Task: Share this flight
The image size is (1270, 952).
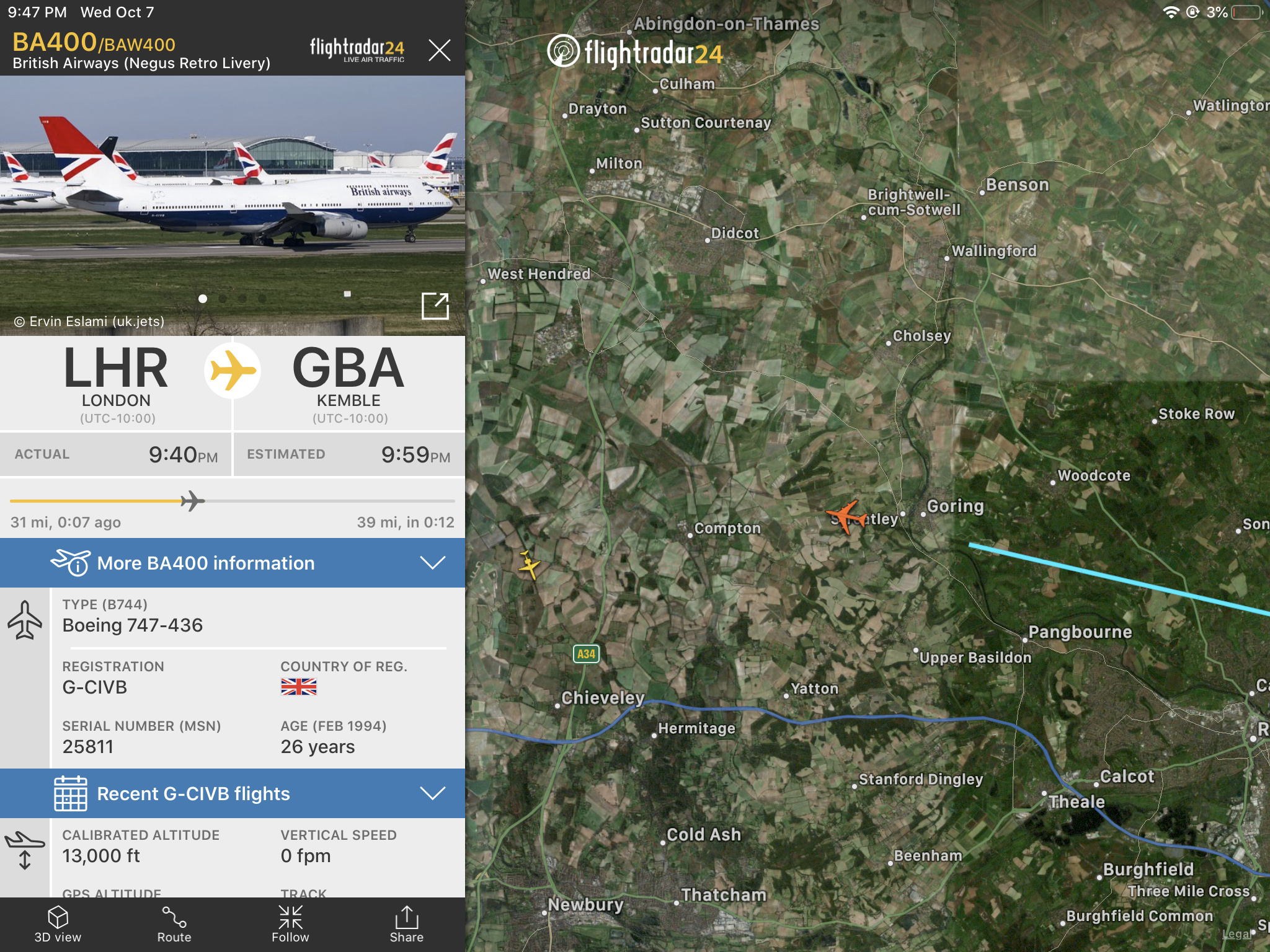Action: pos(406,924)
